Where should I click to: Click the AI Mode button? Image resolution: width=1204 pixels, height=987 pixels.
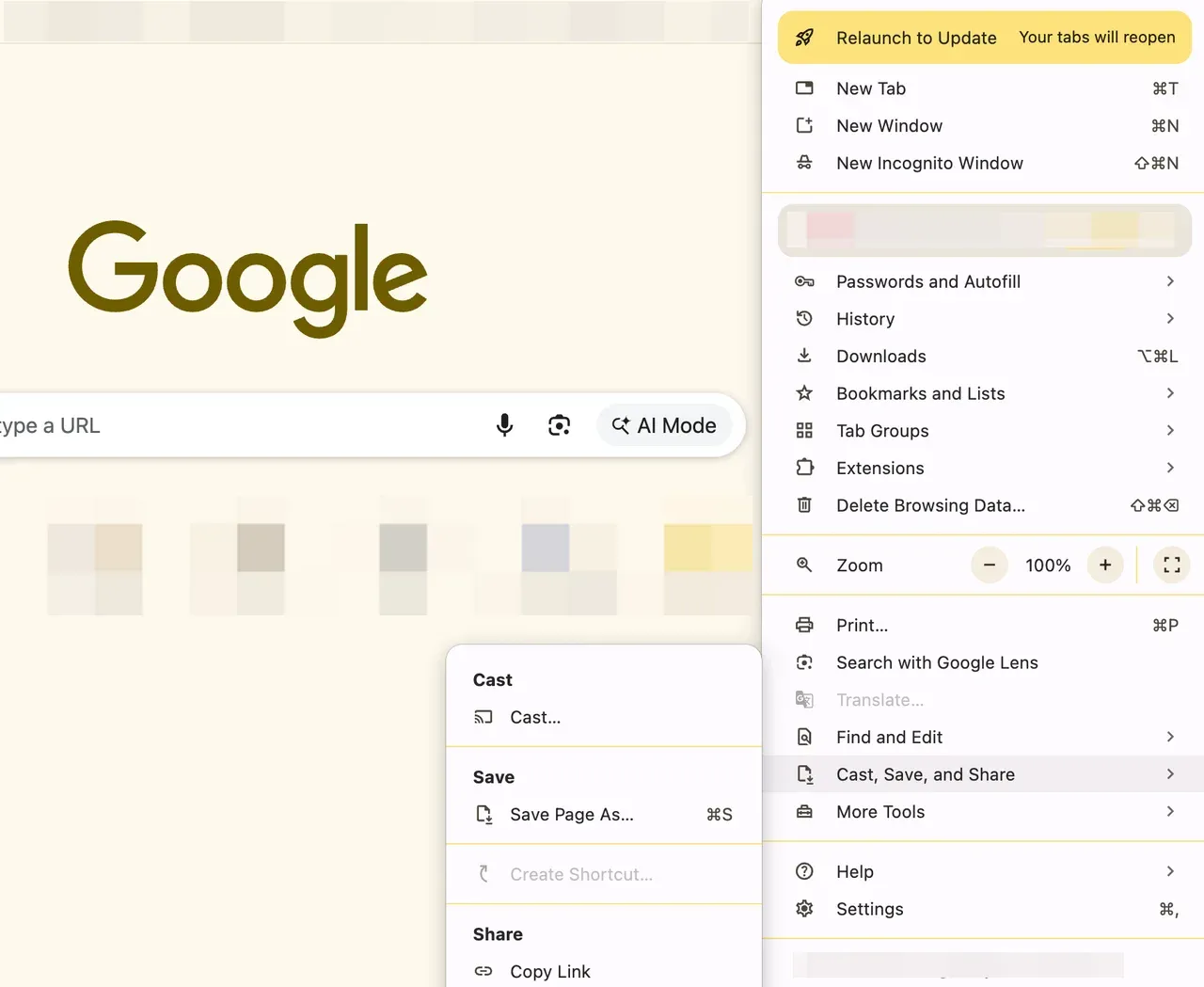tap(664, 425)
